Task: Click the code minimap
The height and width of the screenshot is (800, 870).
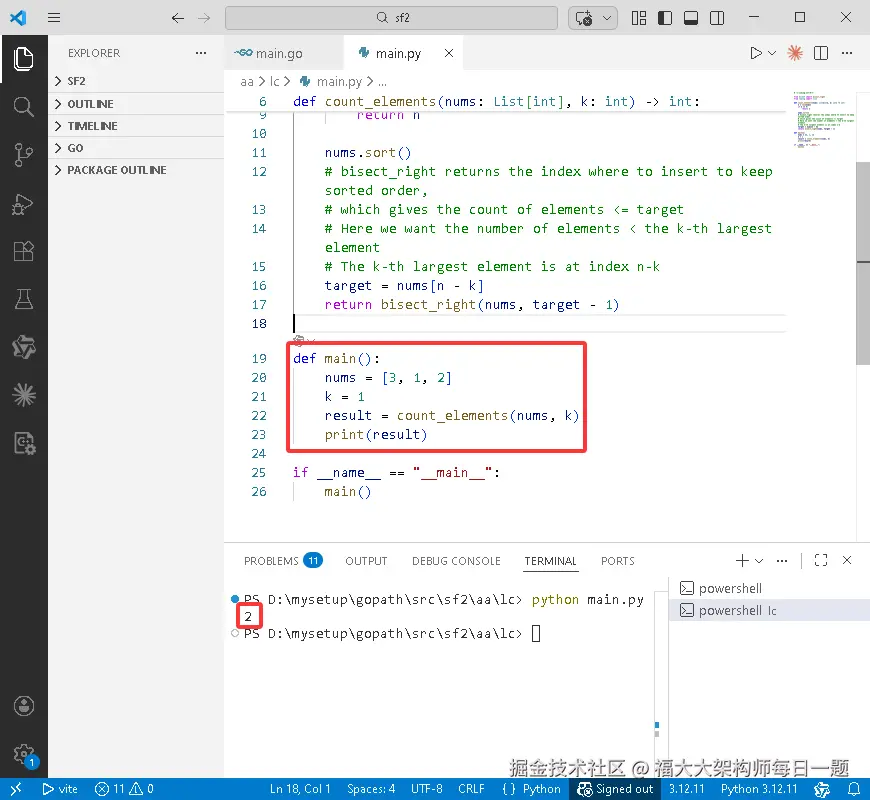Action: click(x=823, y=119)
